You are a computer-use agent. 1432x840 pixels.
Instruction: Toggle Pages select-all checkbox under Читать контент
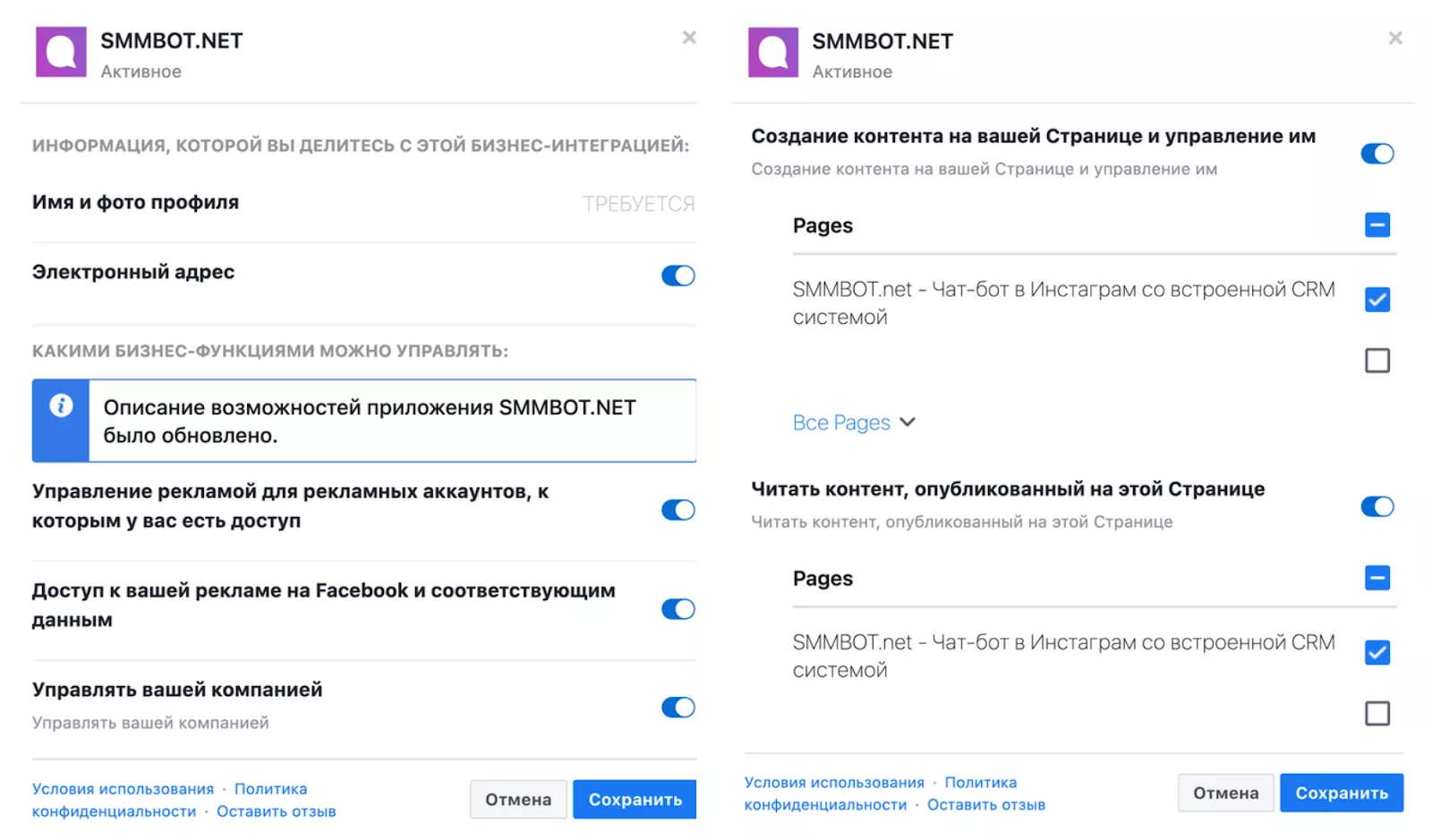point(1377,578)
